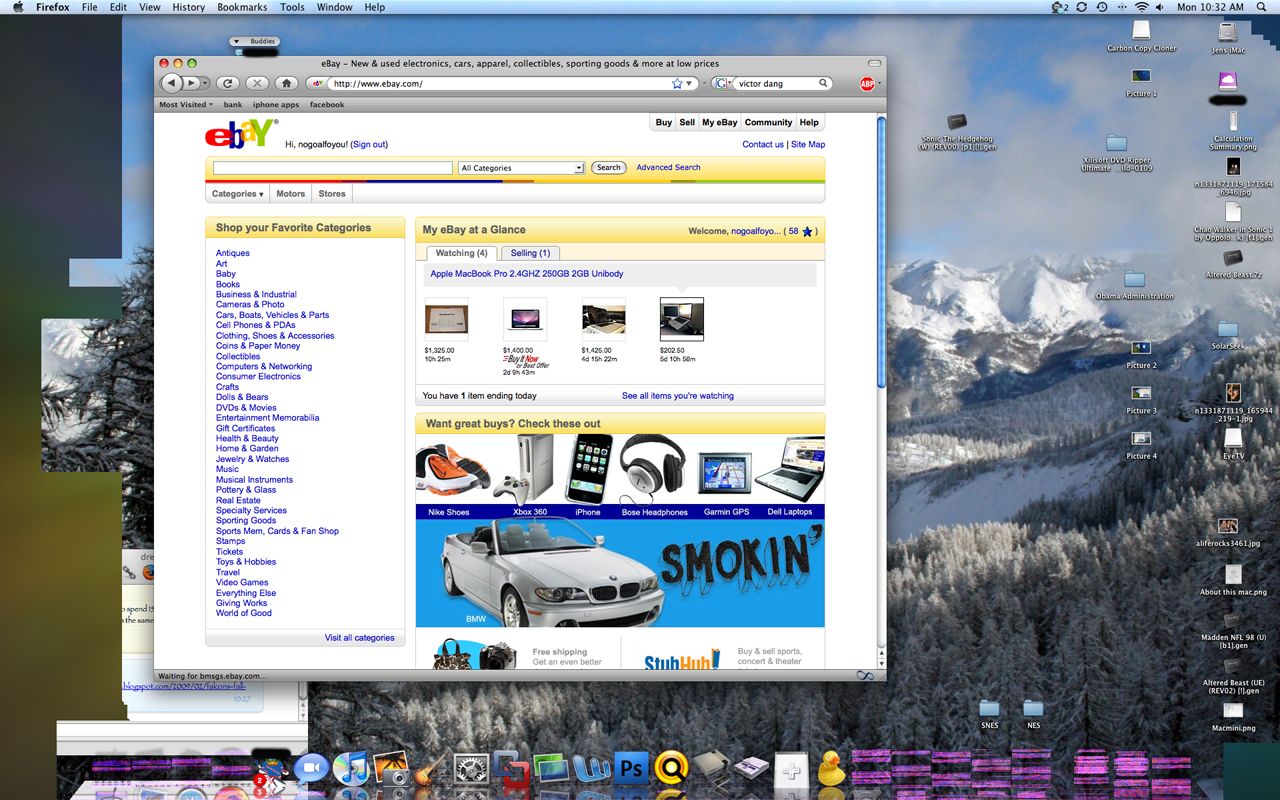Select the Jens iMac drive icon

(1227, 36)
